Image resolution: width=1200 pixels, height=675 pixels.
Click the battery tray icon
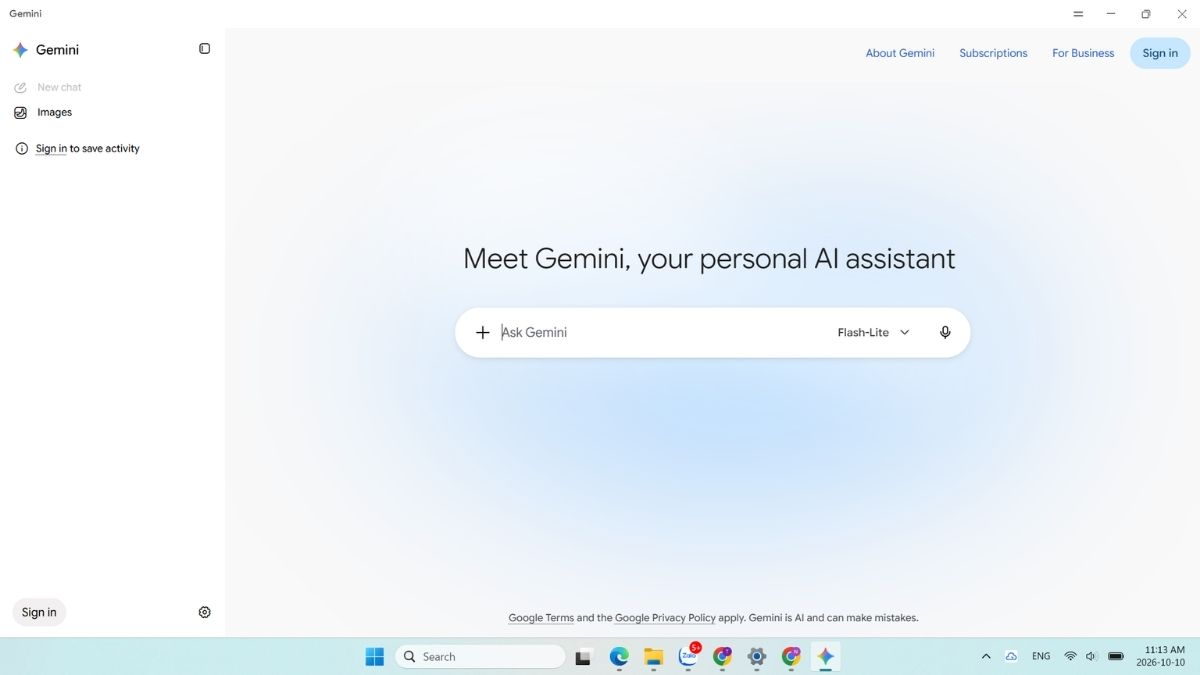(x=1116, y=657)
